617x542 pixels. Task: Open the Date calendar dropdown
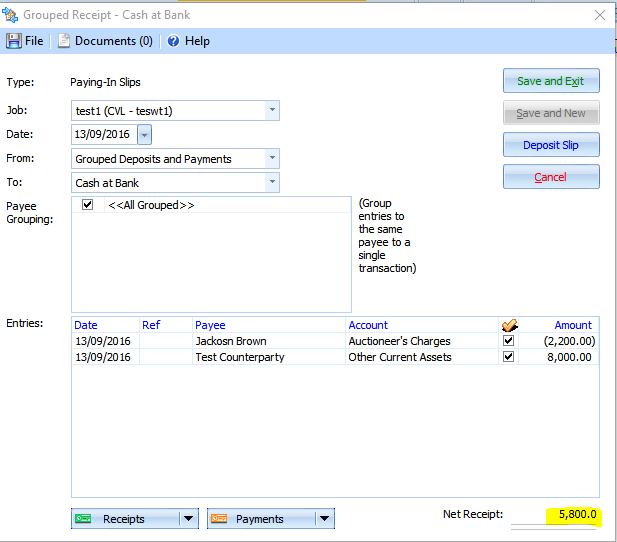[144, 134]
